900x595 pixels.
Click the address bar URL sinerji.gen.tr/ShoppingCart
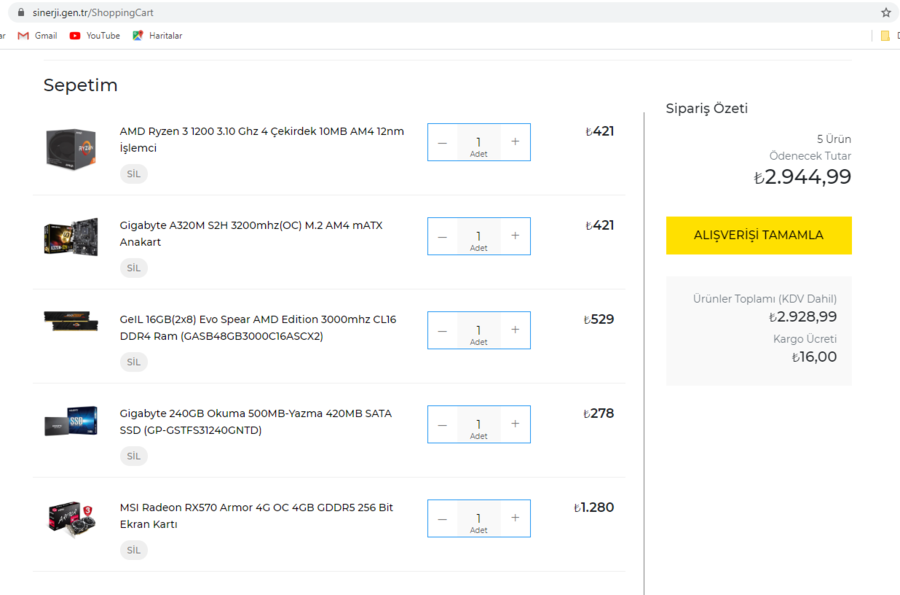(x=93, y=13)
